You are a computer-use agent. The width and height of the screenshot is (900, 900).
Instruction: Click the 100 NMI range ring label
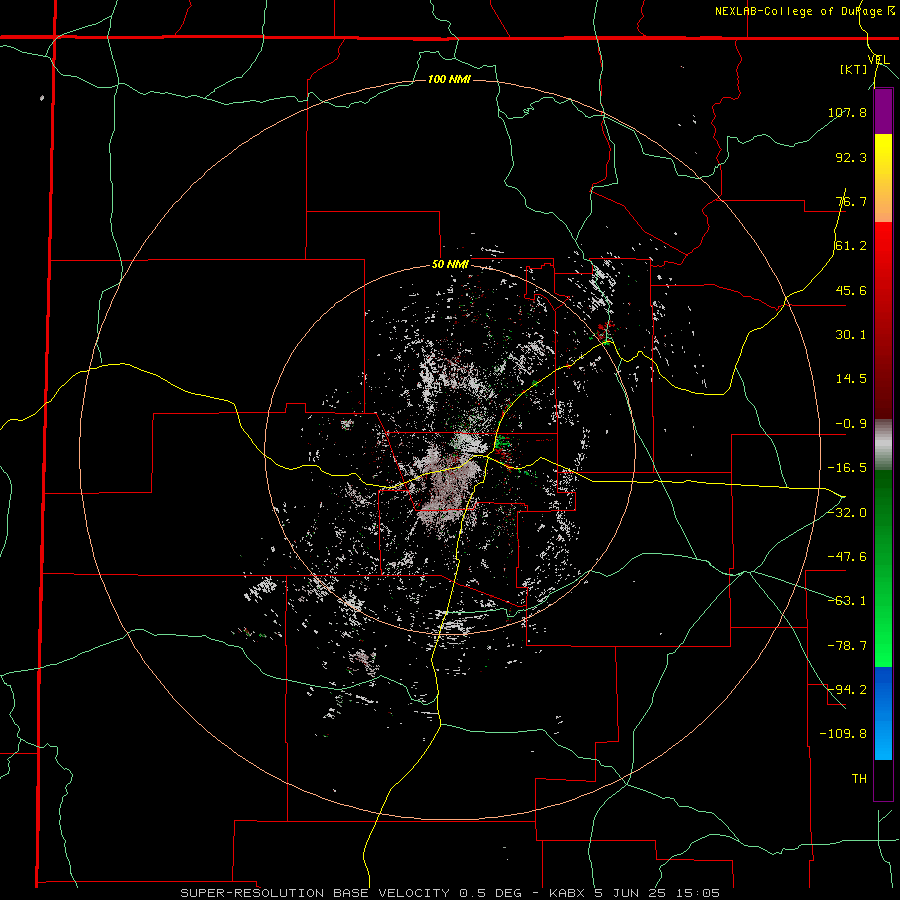tap(449, 79)
